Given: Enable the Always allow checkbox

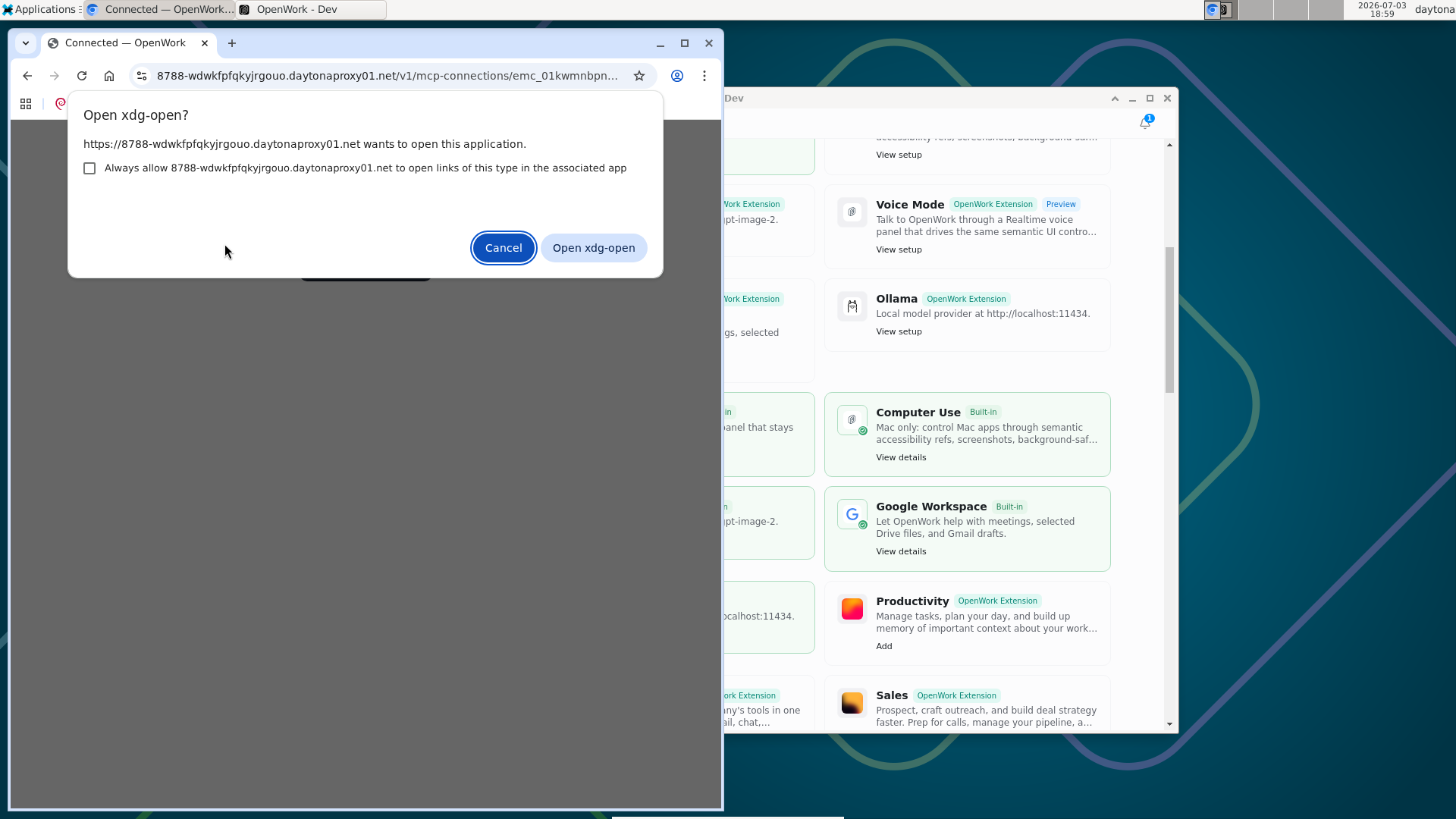Looking at the screenshot, I should coord(89,168).
